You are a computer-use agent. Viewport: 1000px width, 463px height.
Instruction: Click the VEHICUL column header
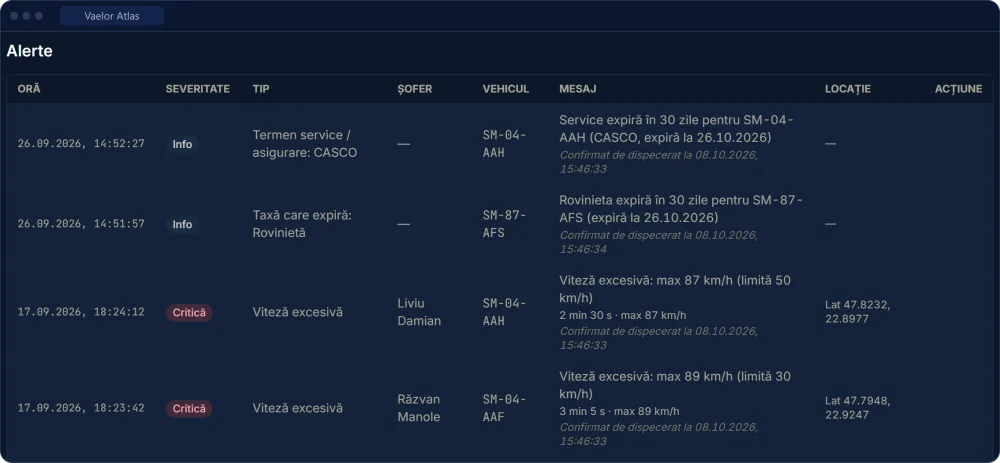coord(506,89)
